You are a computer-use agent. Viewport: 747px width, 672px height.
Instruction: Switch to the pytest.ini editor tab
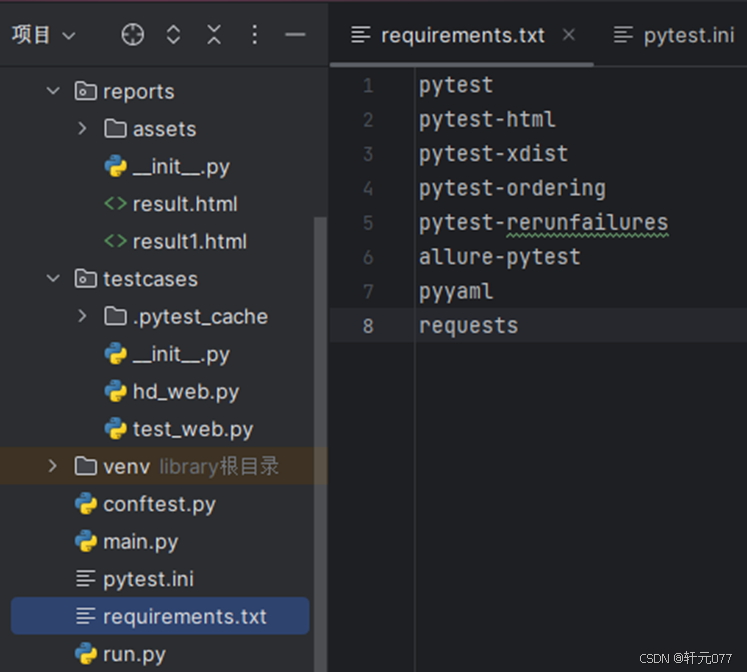tap(688, 35)
